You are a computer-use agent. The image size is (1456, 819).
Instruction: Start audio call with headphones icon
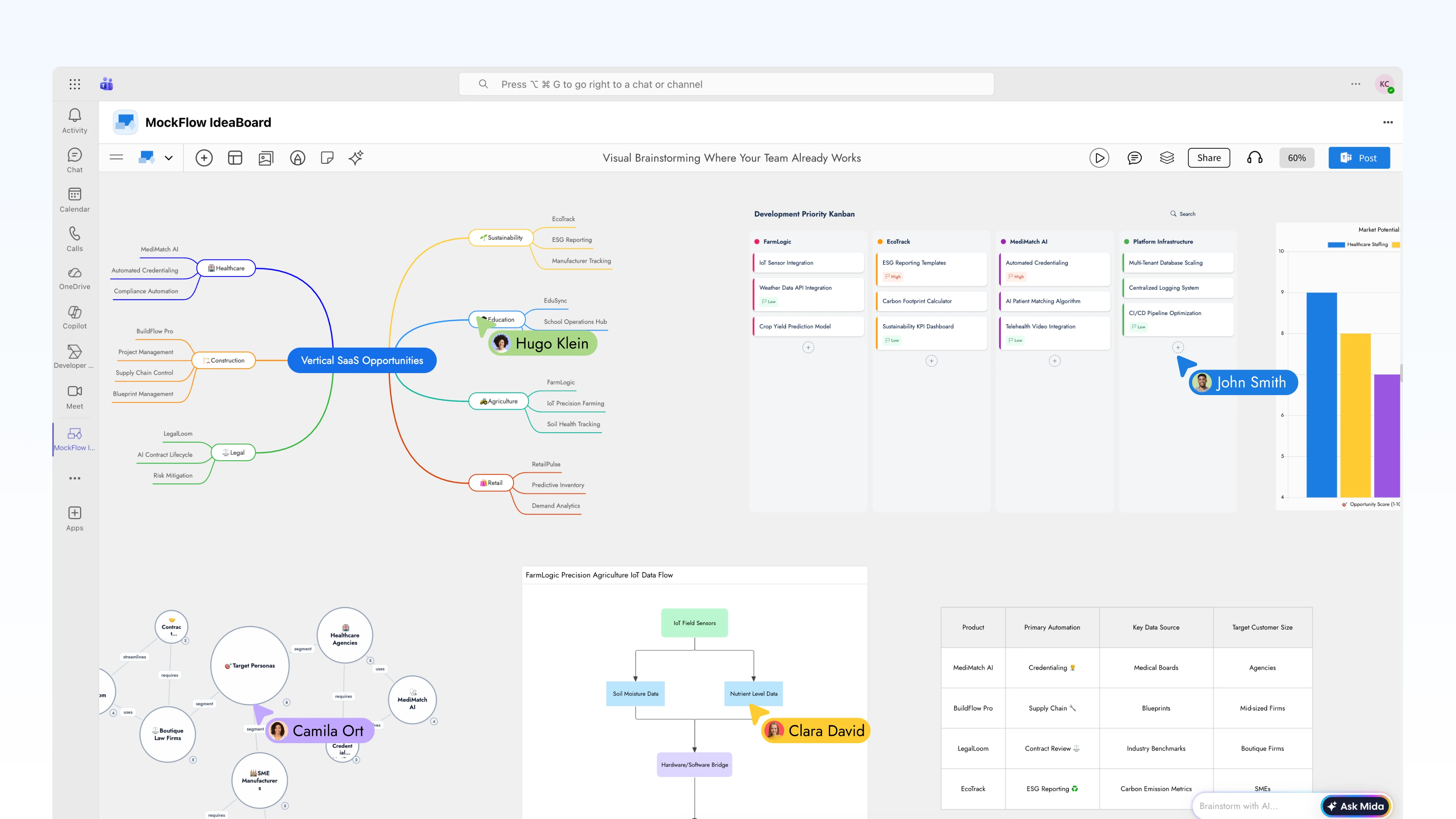pos(1254,158)
